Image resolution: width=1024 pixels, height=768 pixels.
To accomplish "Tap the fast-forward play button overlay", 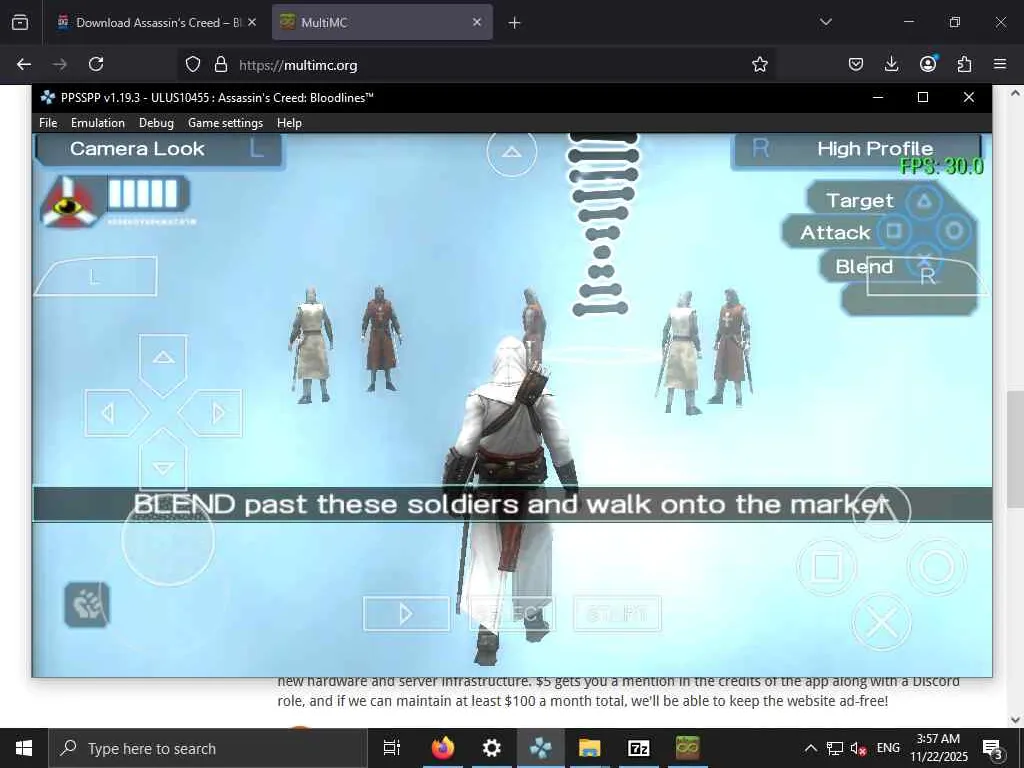I will 406,614.
